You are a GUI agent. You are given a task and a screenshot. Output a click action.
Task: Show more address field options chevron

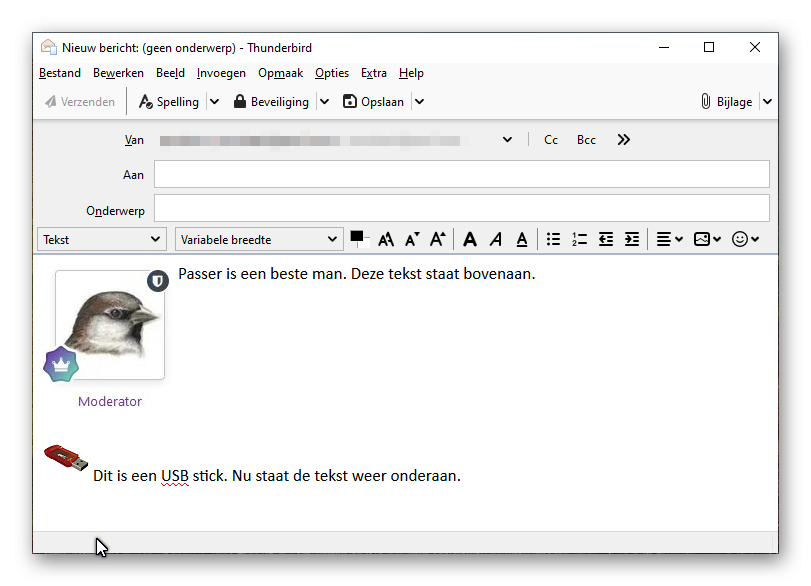click(623, 140)
